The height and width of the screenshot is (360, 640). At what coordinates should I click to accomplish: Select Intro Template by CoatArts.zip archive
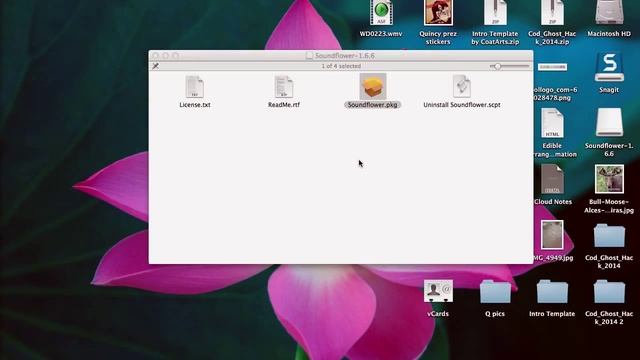pos(495,13)
